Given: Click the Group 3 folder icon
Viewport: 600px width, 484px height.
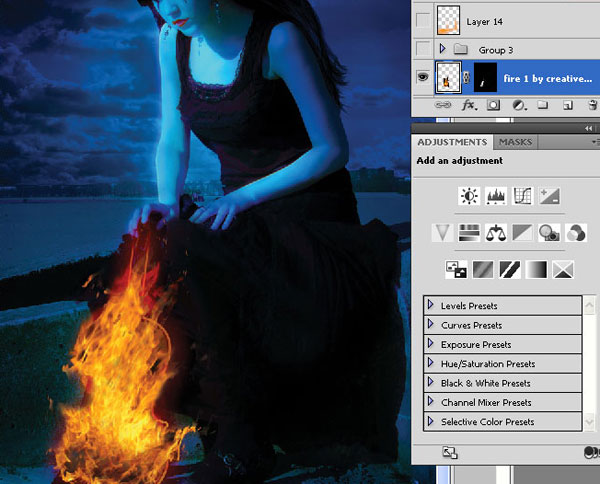Looking at the screenshot, I should (x=461, y=49).
